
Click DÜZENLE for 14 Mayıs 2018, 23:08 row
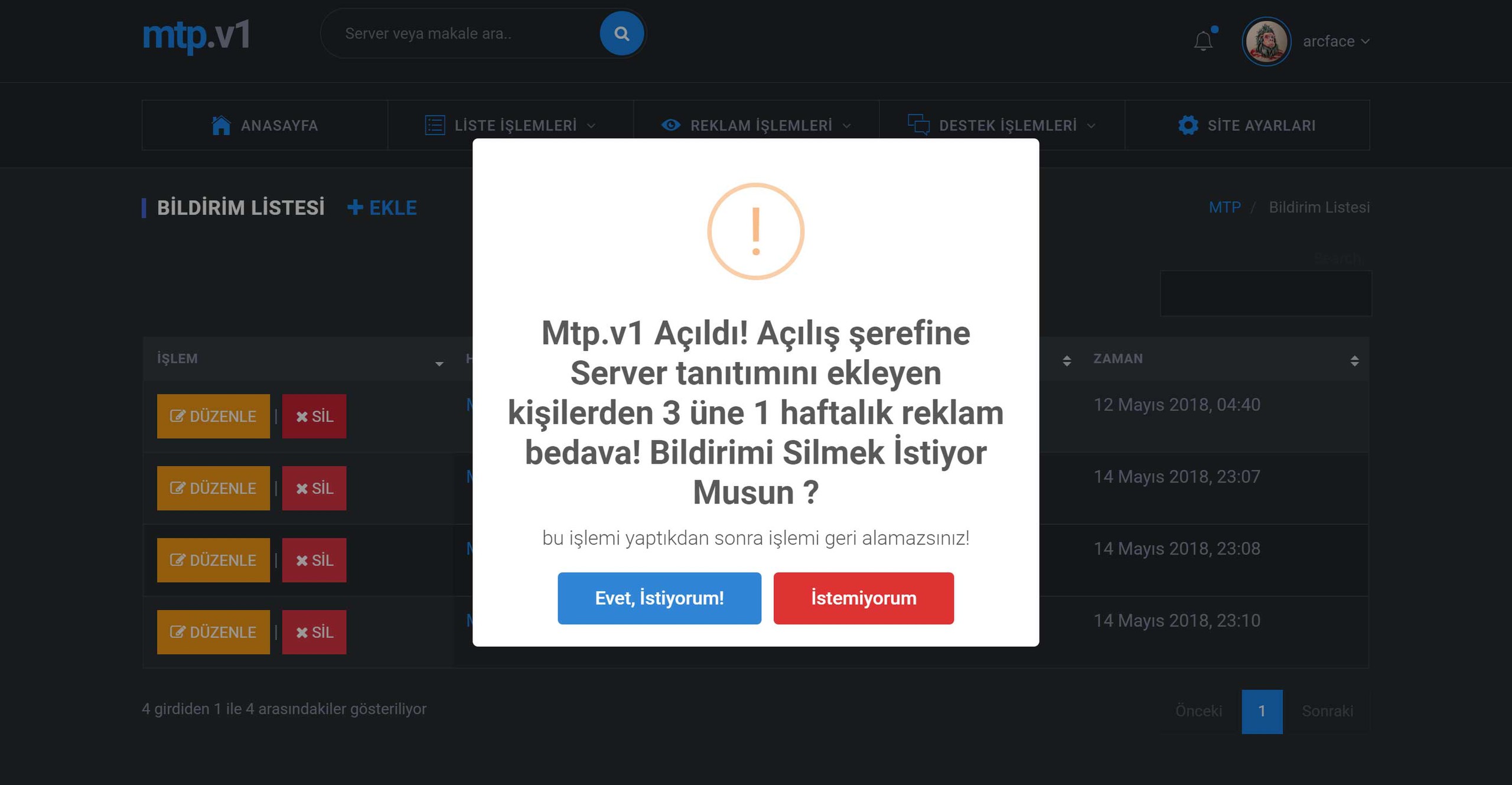213,560
